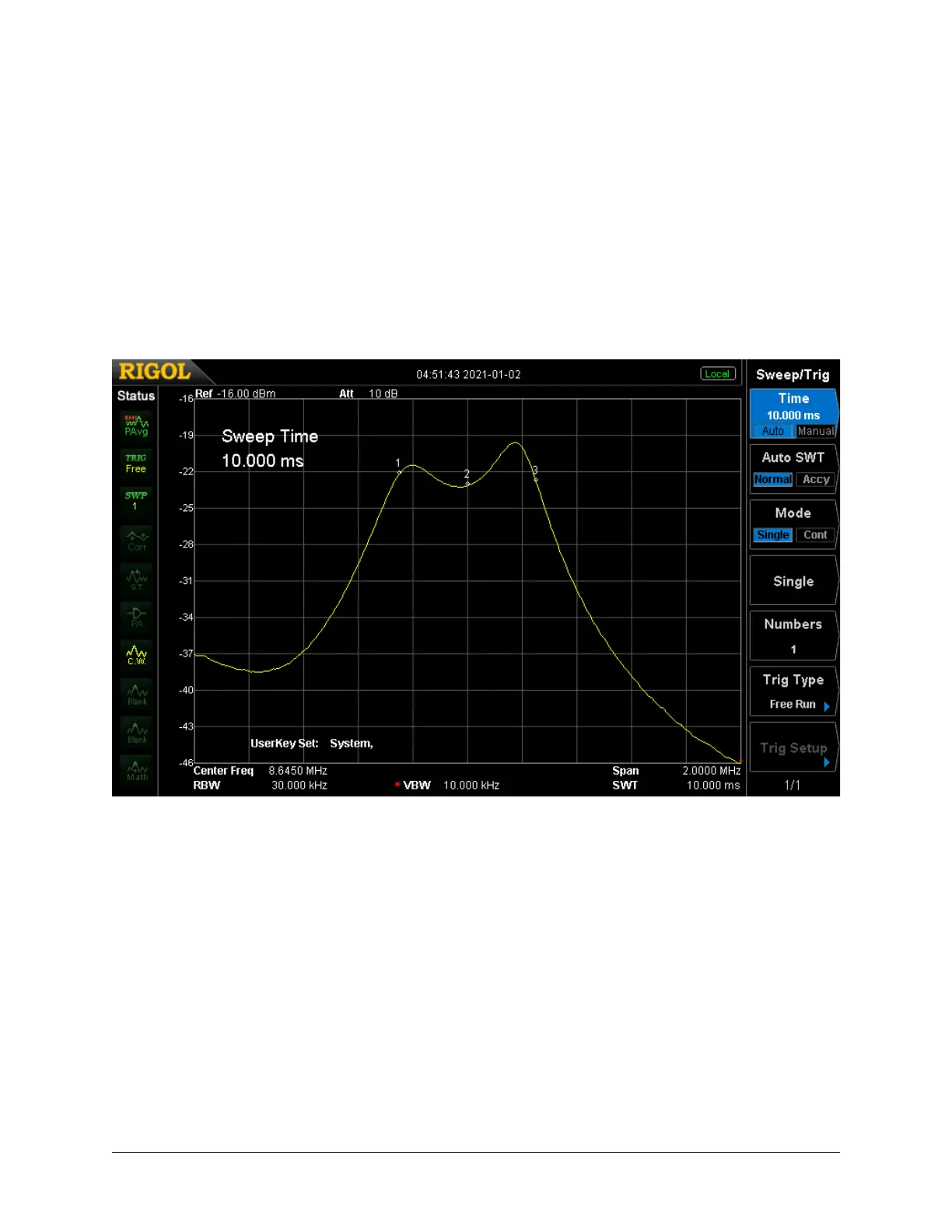The height and width of the screenshot is (1232, 952).
Task: Select marker 3 on the trace
Action: pos(535,474)
